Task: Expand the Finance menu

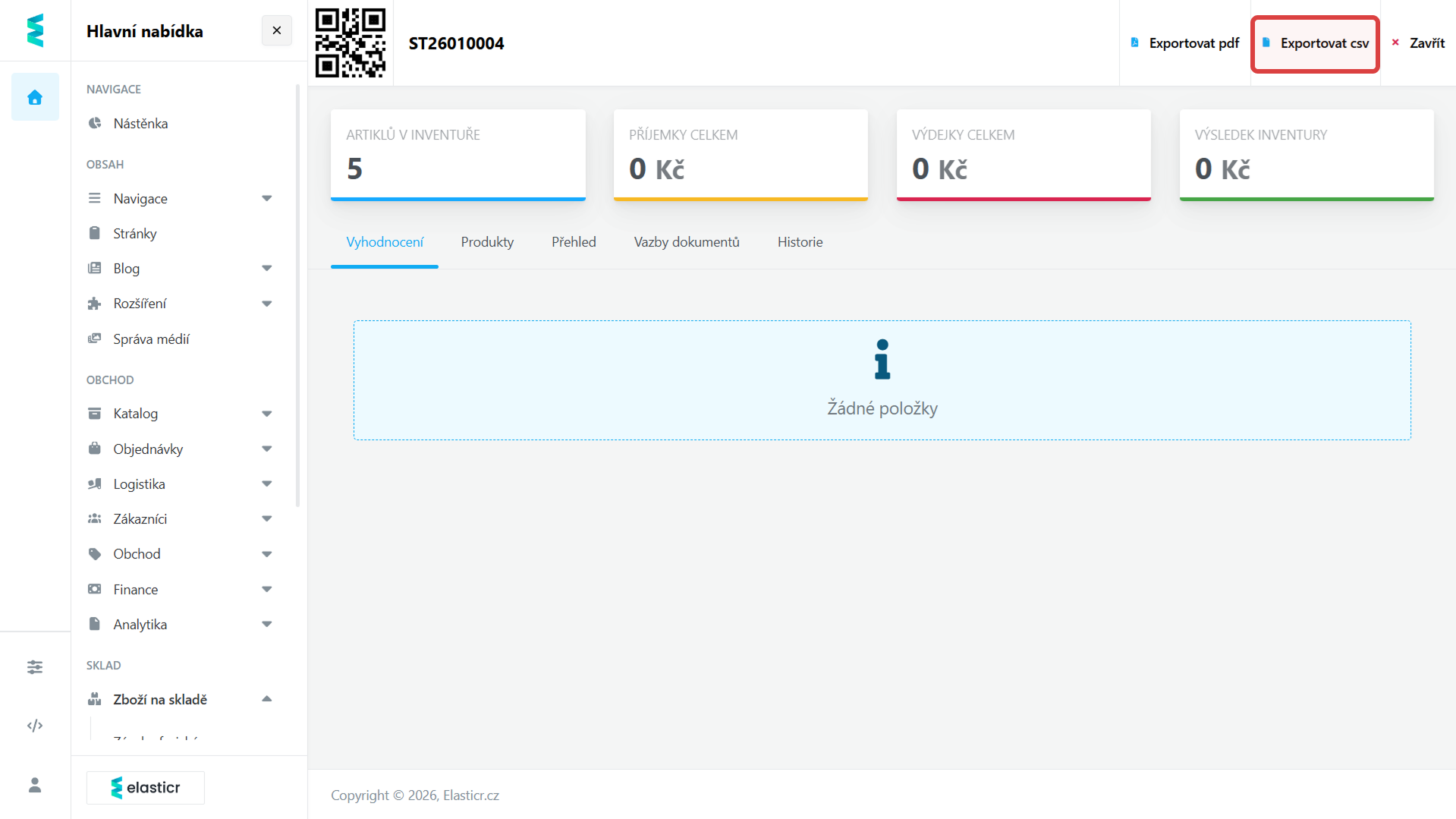Action: tap(266, 590)
